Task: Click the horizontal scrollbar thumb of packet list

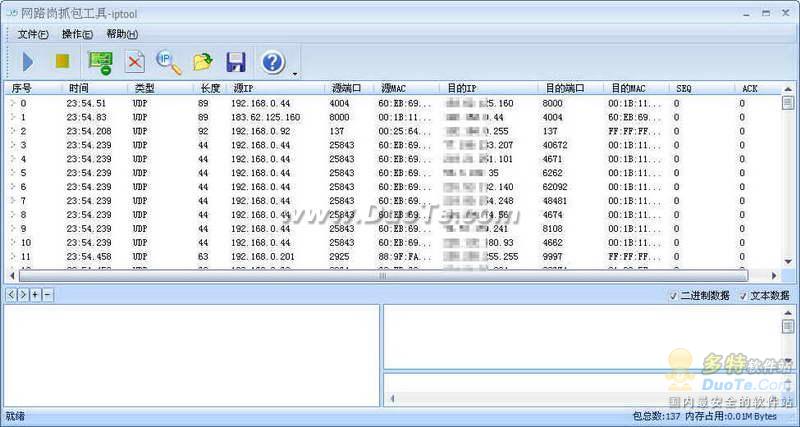Action: 383,276
